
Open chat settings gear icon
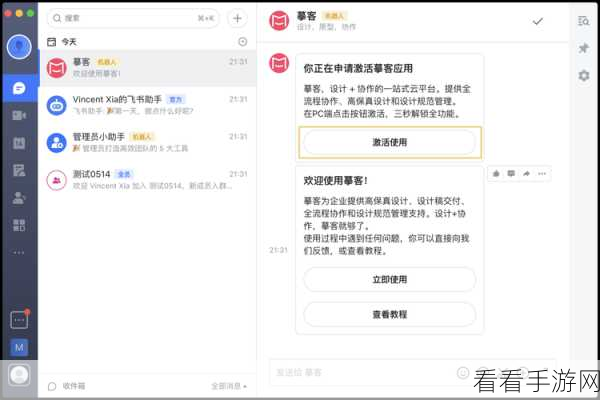(x=584, y=75)
